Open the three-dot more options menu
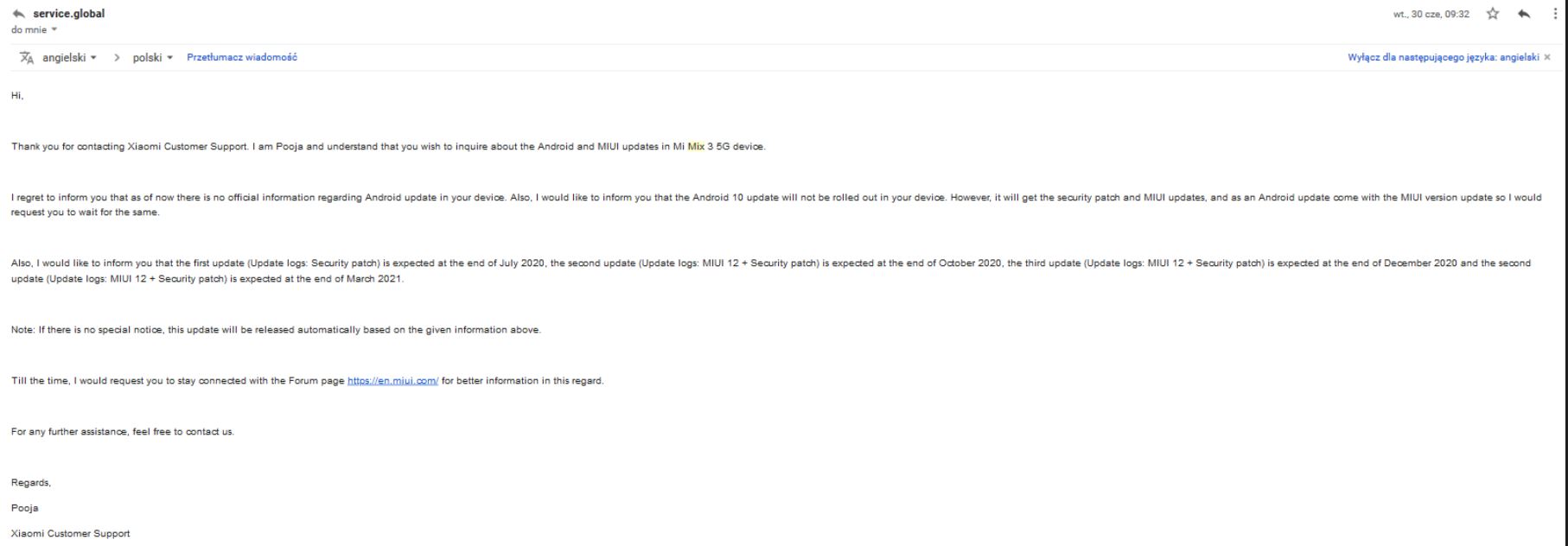This screenshot has width=1568, height=546. (1556, 14)
